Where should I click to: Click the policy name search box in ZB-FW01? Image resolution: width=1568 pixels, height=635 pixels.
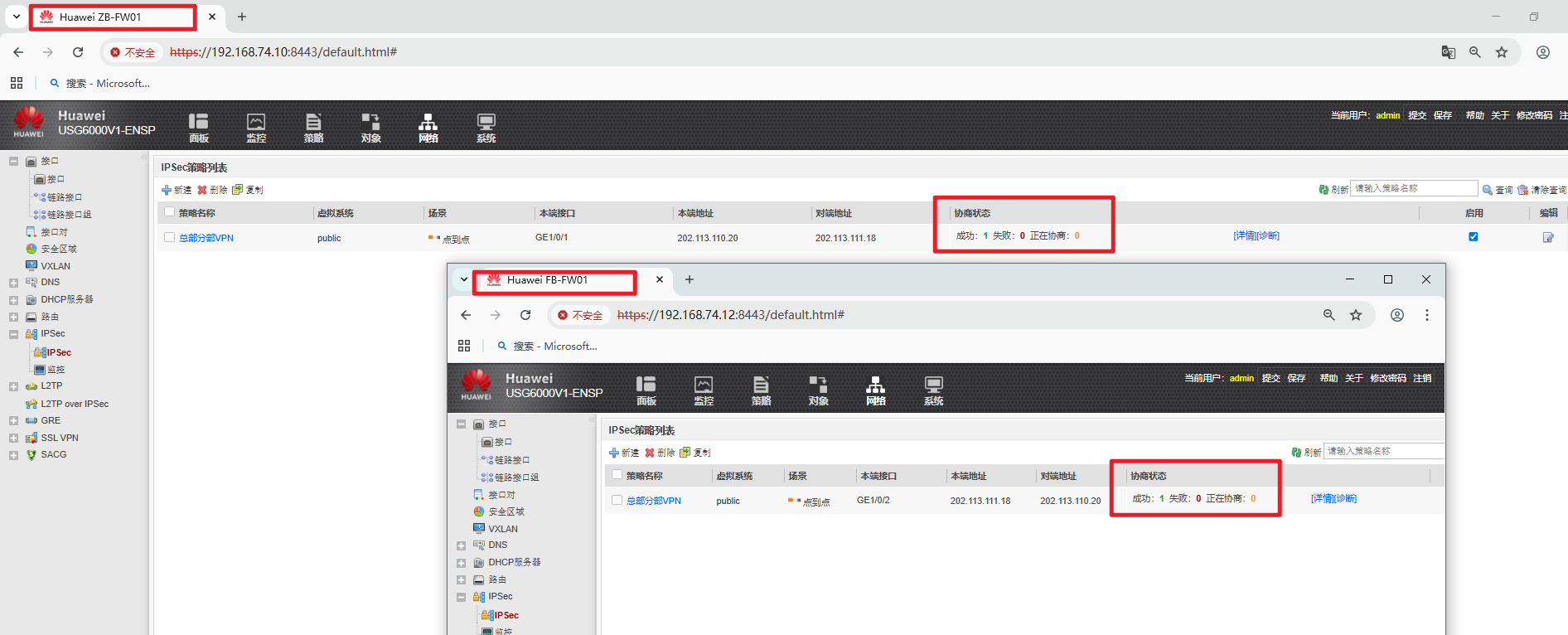click(1413, 189)
